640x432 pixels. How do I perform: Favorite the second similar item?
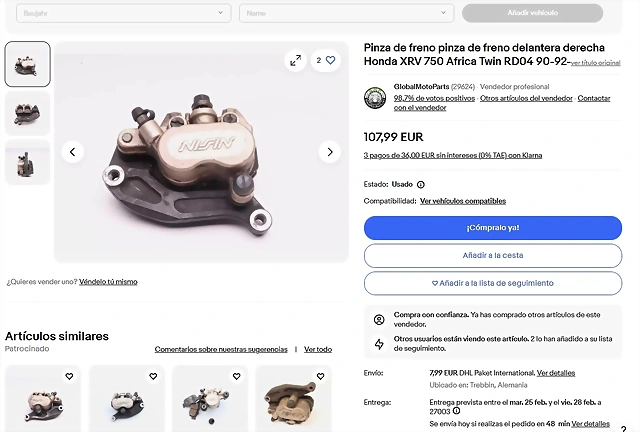pyautogui.click(x=153, y=376)
